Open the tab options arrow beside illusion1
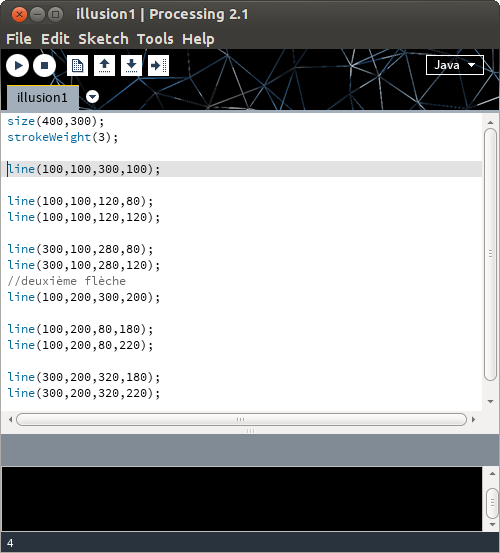Image resolution: width=500 pixels, height=553 pixels. pyautogui.click(x=92, y=97)
